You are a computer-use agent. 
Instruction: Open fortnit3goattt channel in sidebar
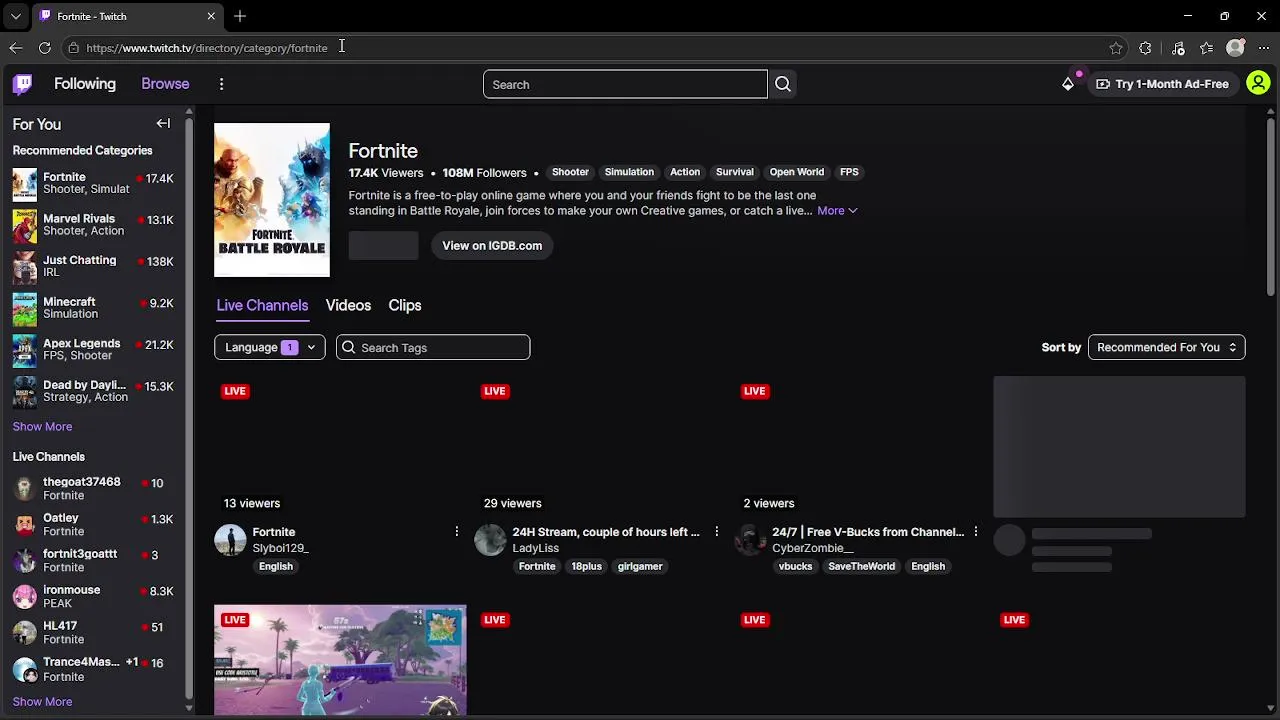93,561
